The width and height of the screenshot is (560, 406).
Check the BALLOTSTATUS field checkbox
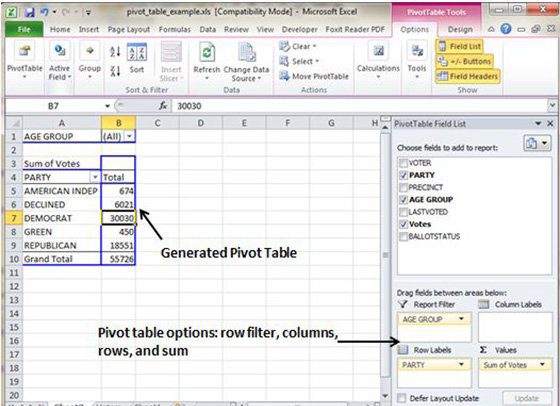coord(403,236)
